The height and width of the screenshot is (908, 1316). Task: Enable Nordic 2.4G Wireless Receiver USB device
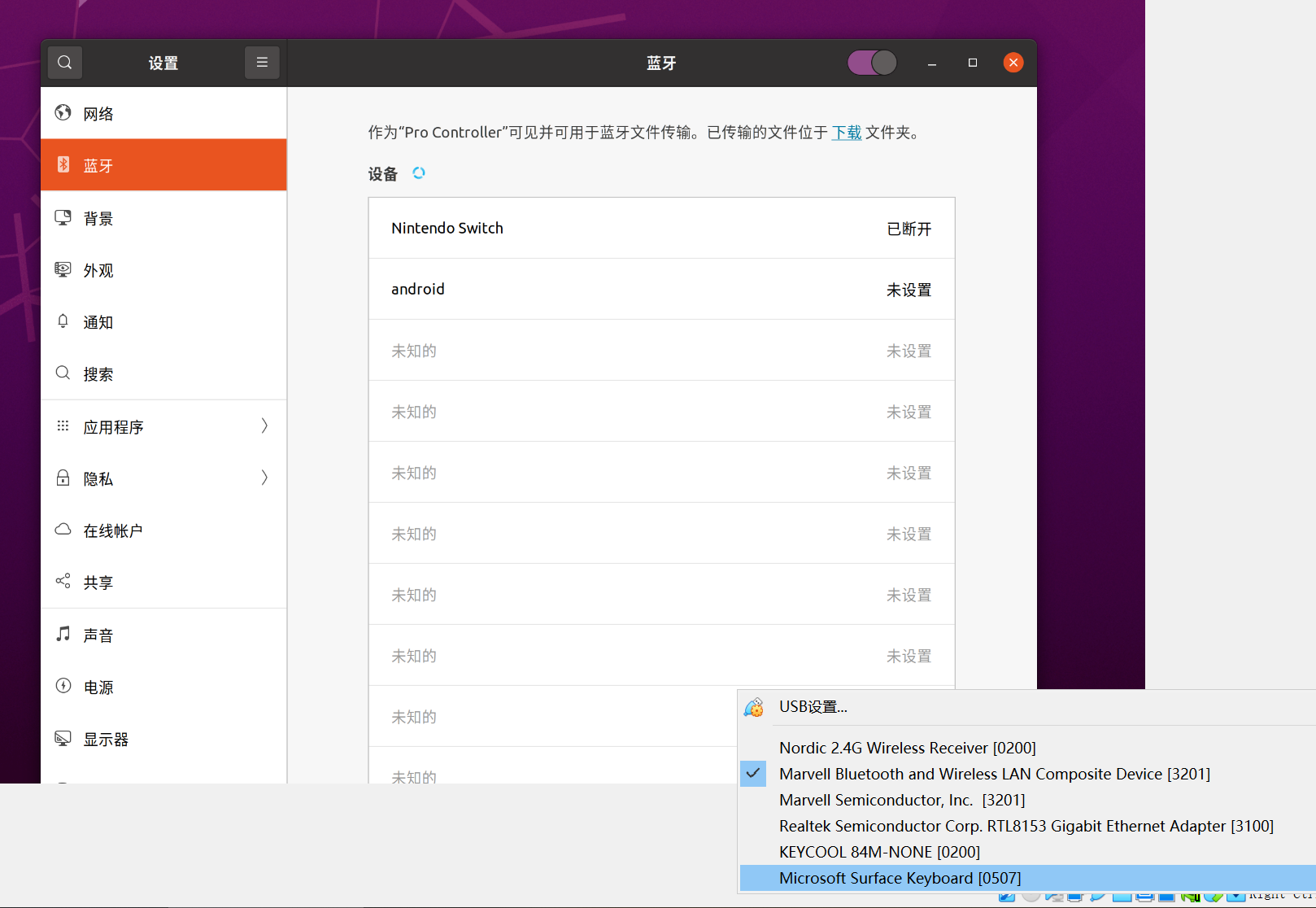pos(907,748)
